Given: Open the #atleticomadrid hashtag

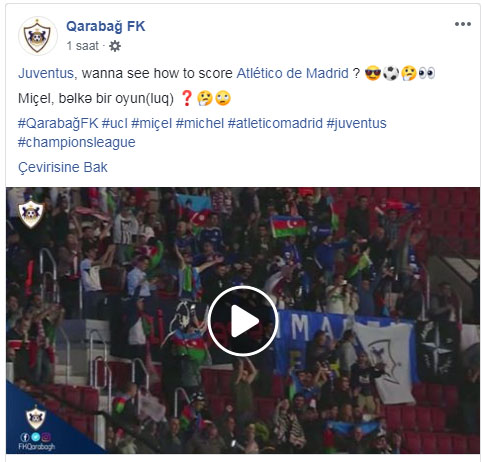Looking at the screenshot, I should pos(275,124).
